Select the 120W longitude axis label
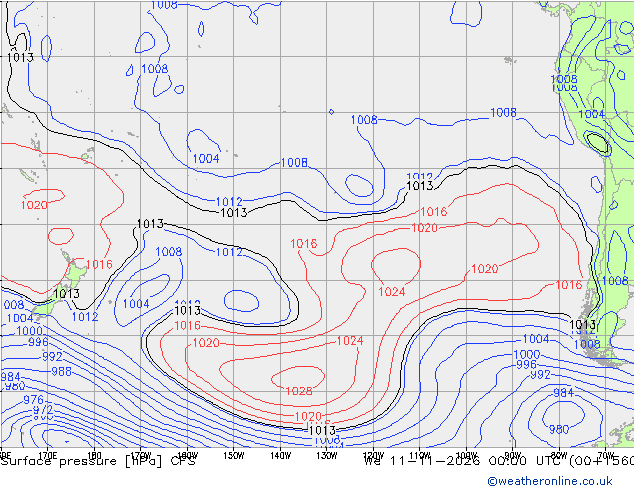Screen dimensions: 634x490 [x=373, y=456]
